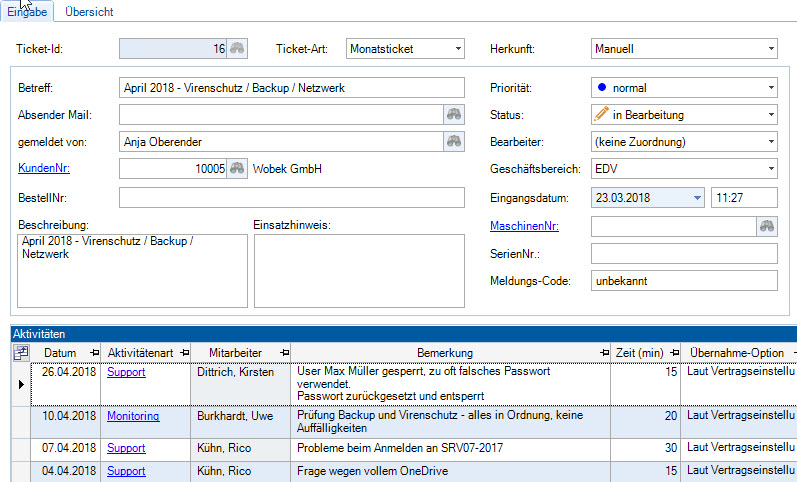
Task: Expand Eingangsdatum date picker
Action: [x=697, y=198]
